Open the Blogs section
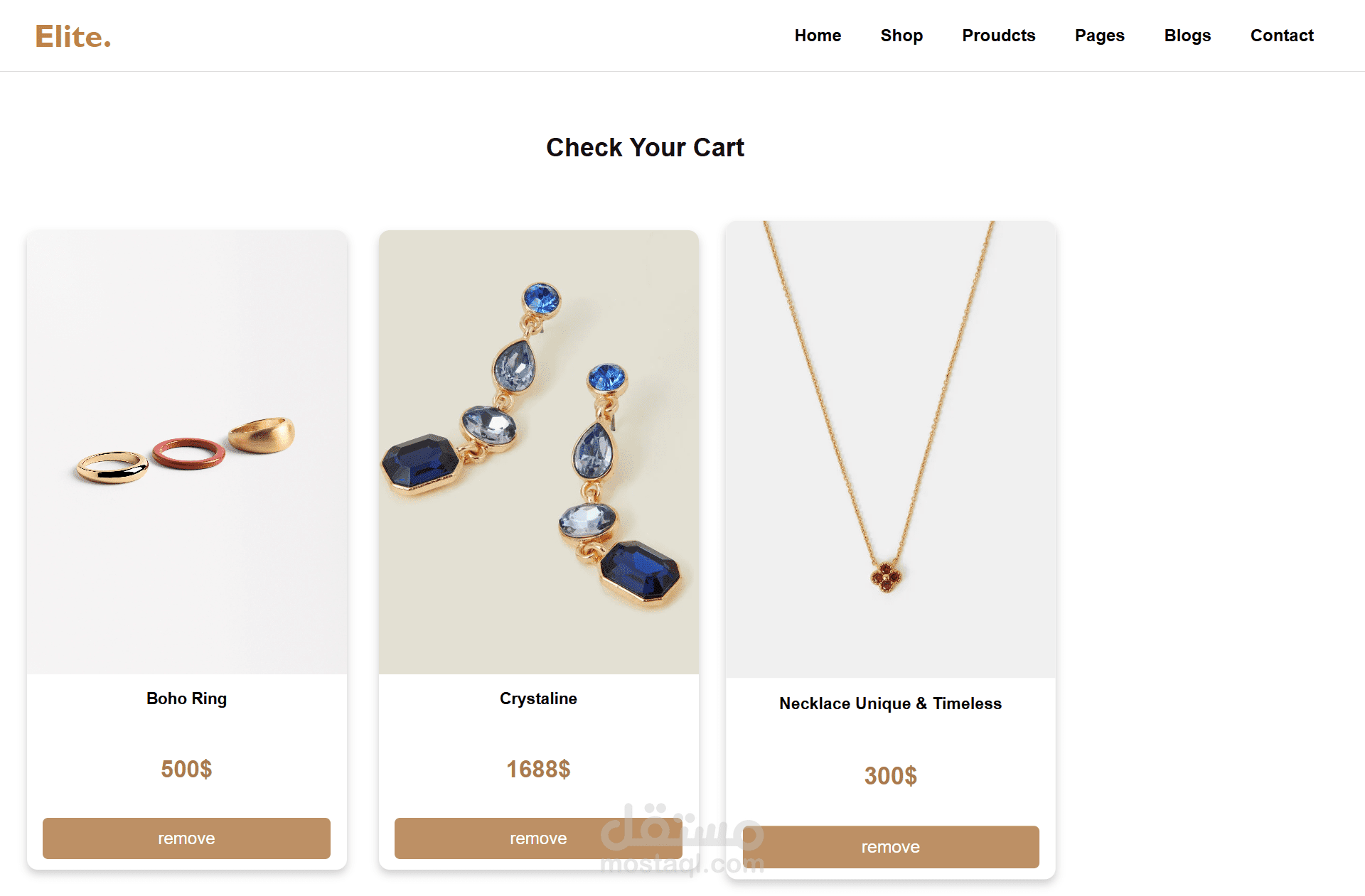 point(1187,36)
